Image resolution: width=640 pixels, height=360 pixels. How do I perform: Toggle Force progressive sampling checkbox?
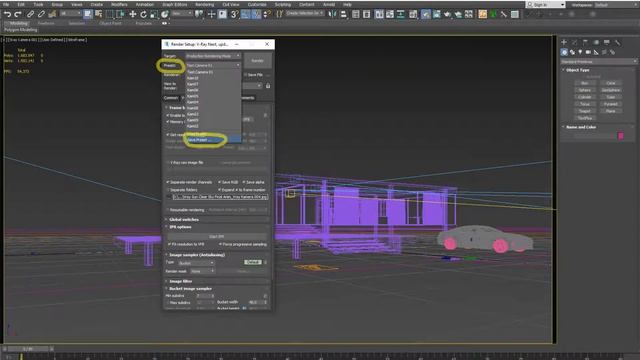point(220,244)
